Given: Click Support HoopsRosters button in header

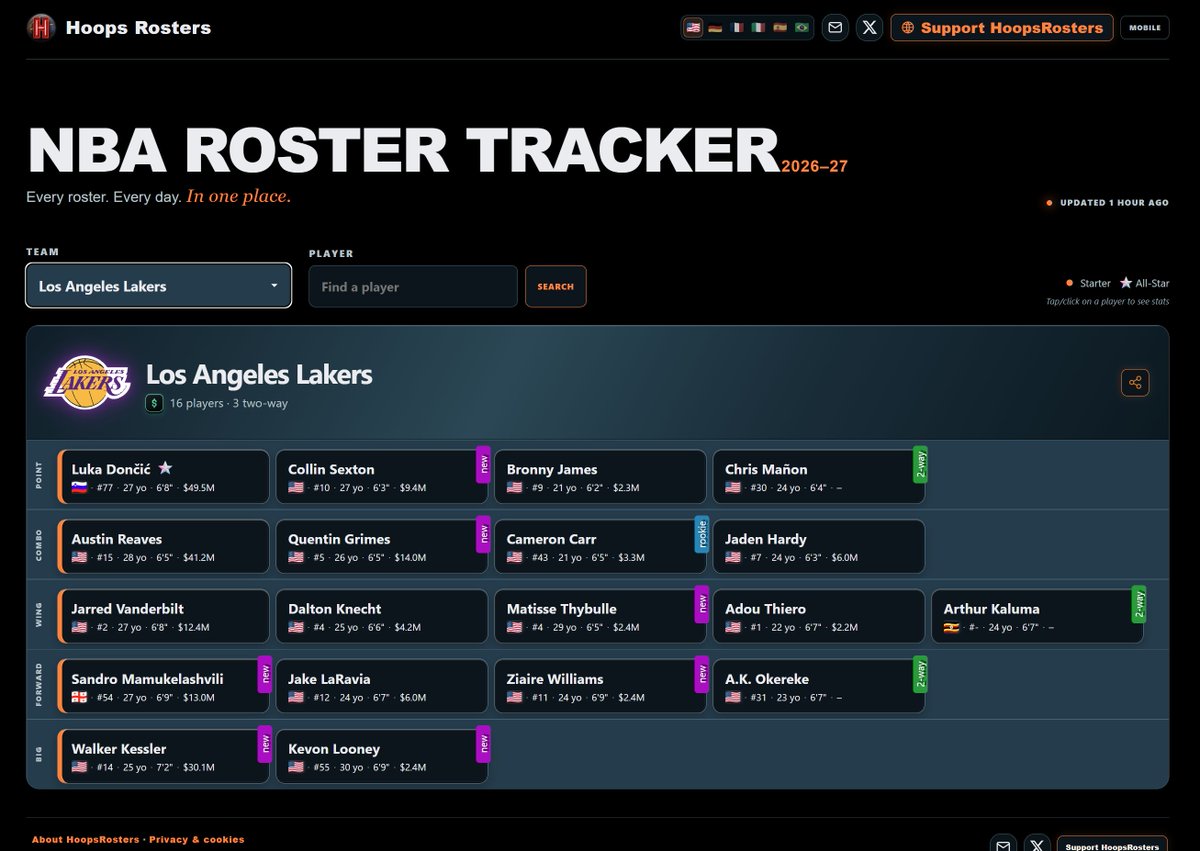Looking at the screenshot, I should coord(1002,28).
